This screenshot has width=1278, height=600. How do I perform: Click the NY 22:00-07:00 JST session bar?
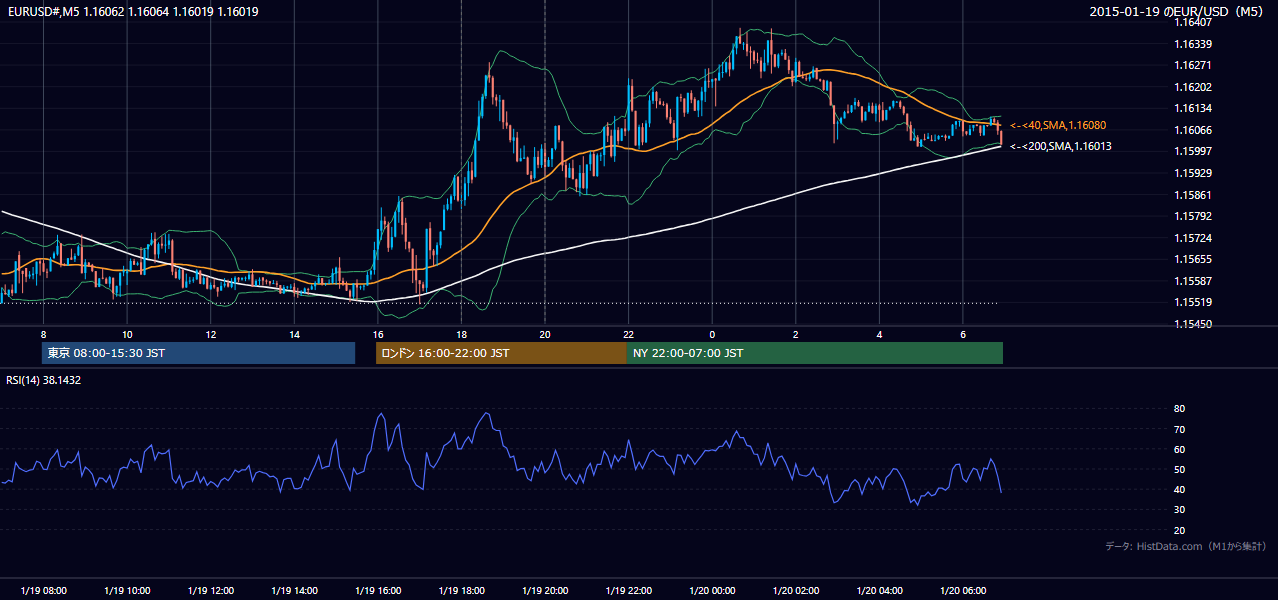(814, 353)
